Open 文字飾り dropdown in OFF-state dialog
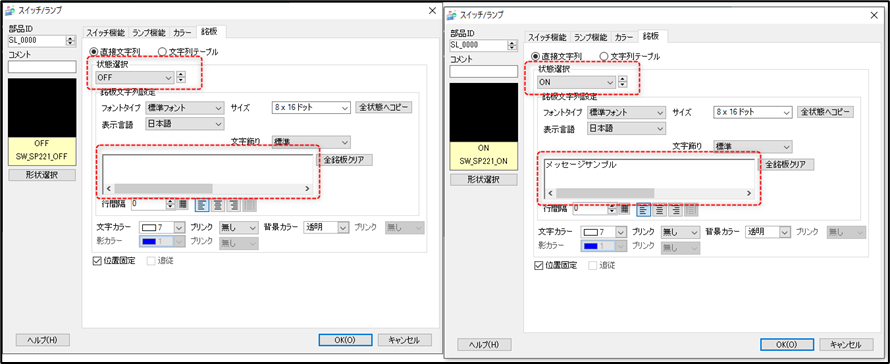This screenshot has height=364, width=890. pos(311,142)
